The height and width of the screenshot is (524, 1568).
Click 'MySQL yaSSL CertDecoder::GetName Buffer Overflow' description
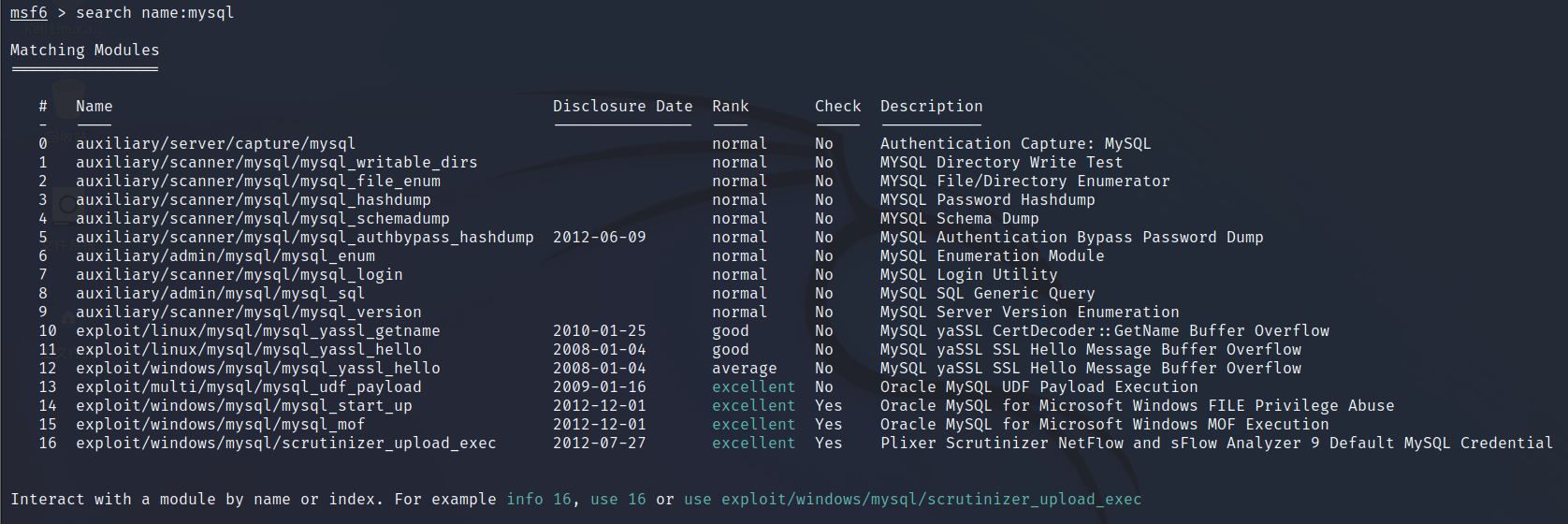[1105, 331]
